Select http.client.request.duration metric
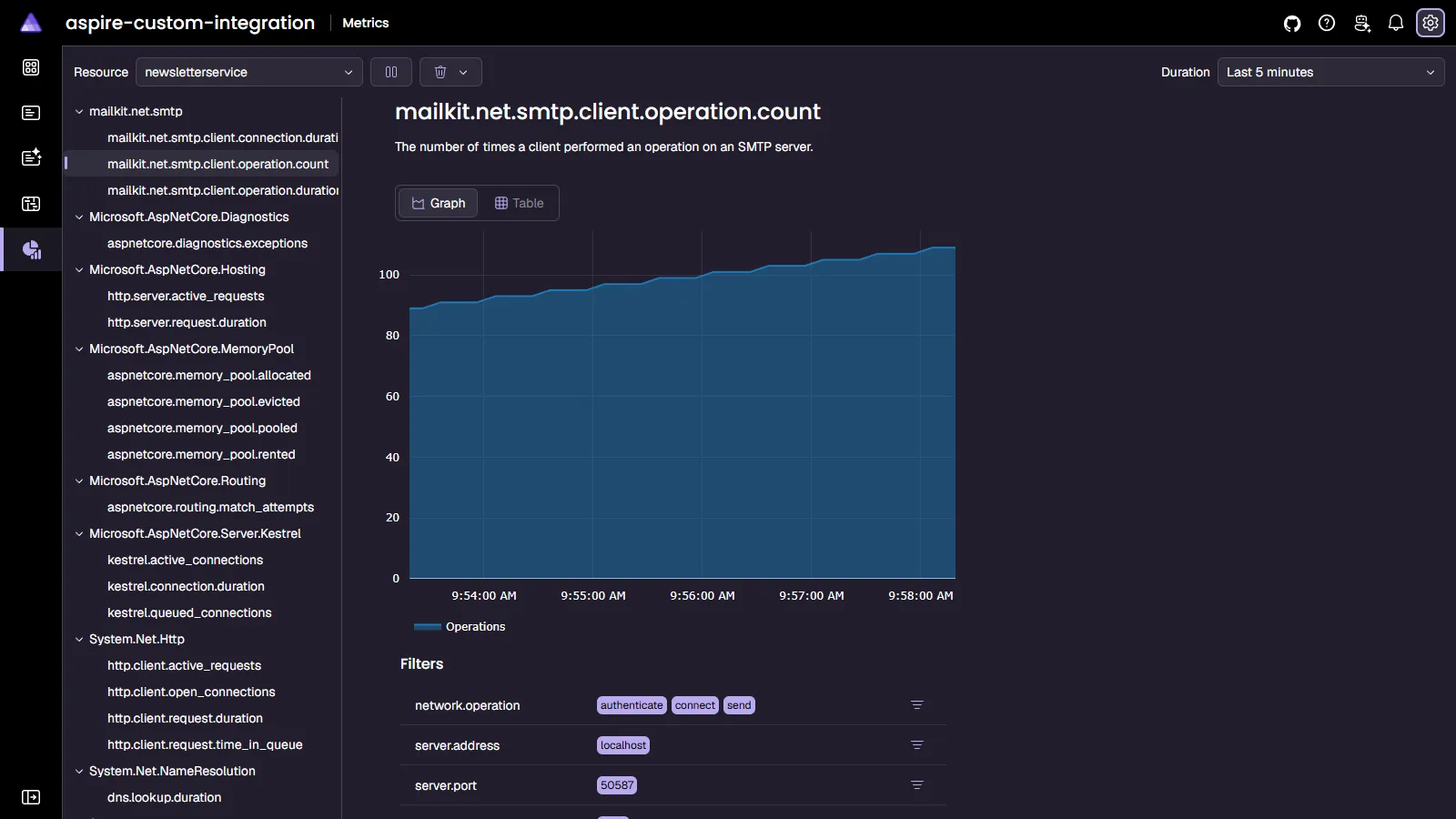The image size is (1456, 819). [185, 718]
